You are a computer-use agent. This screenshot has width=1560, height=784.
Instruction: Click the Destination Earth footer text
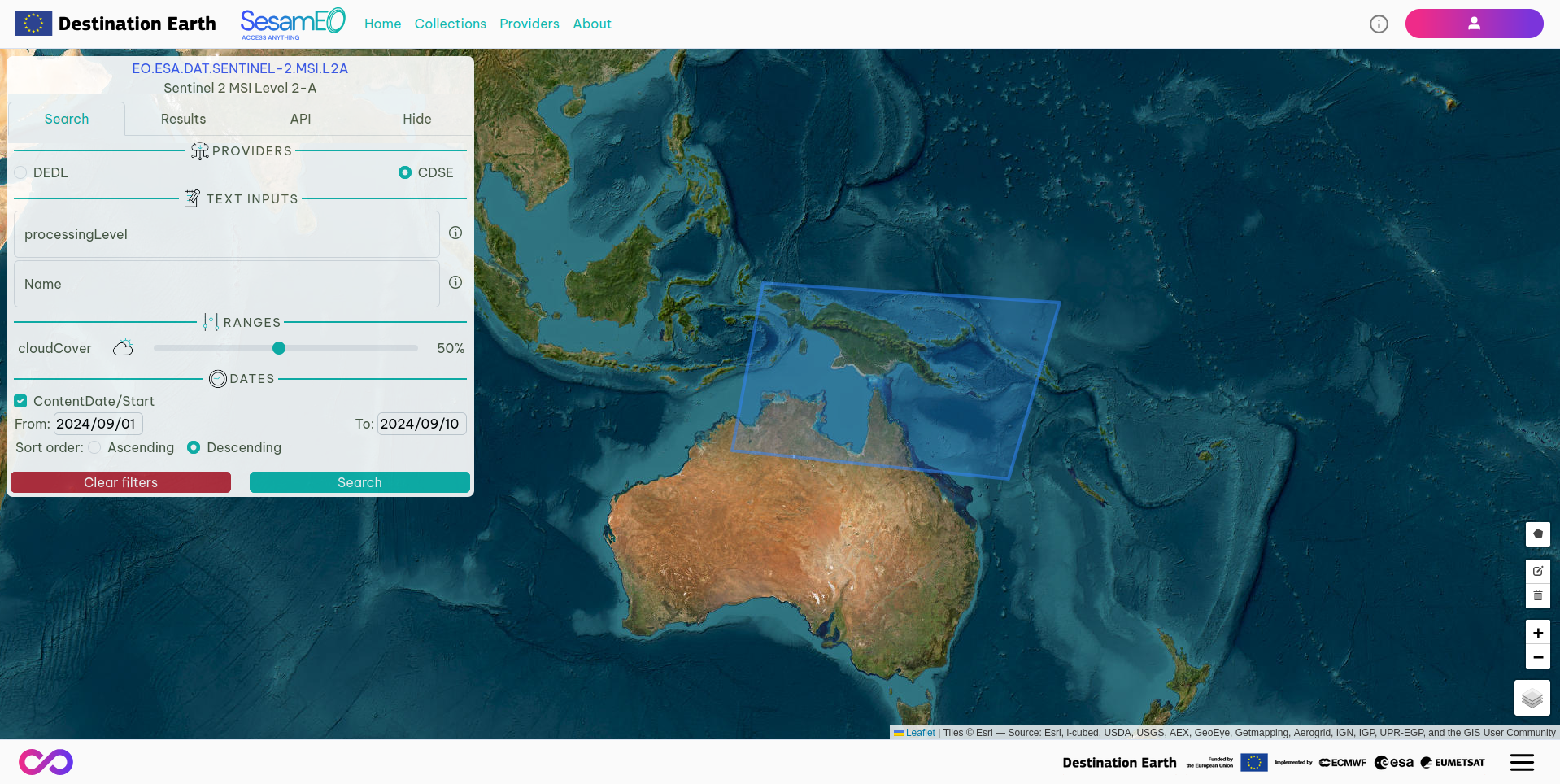1119,763
